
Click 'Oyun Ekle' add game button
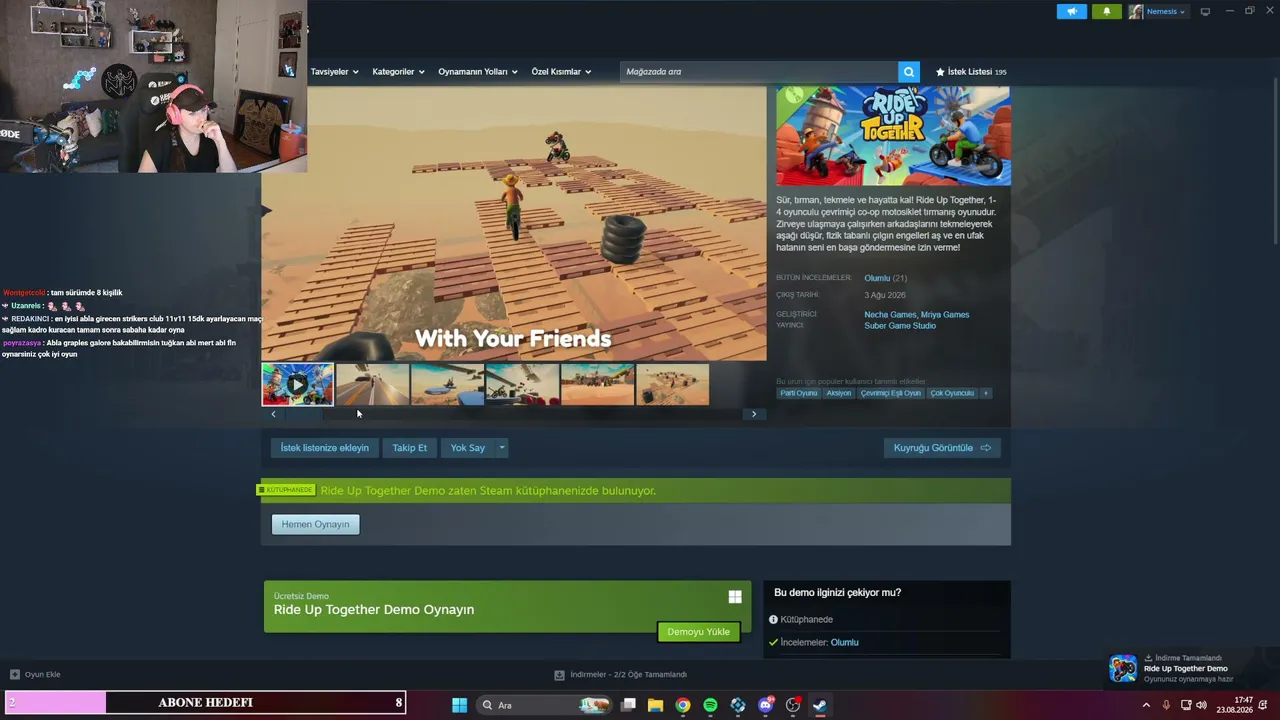tap(35, 675)
